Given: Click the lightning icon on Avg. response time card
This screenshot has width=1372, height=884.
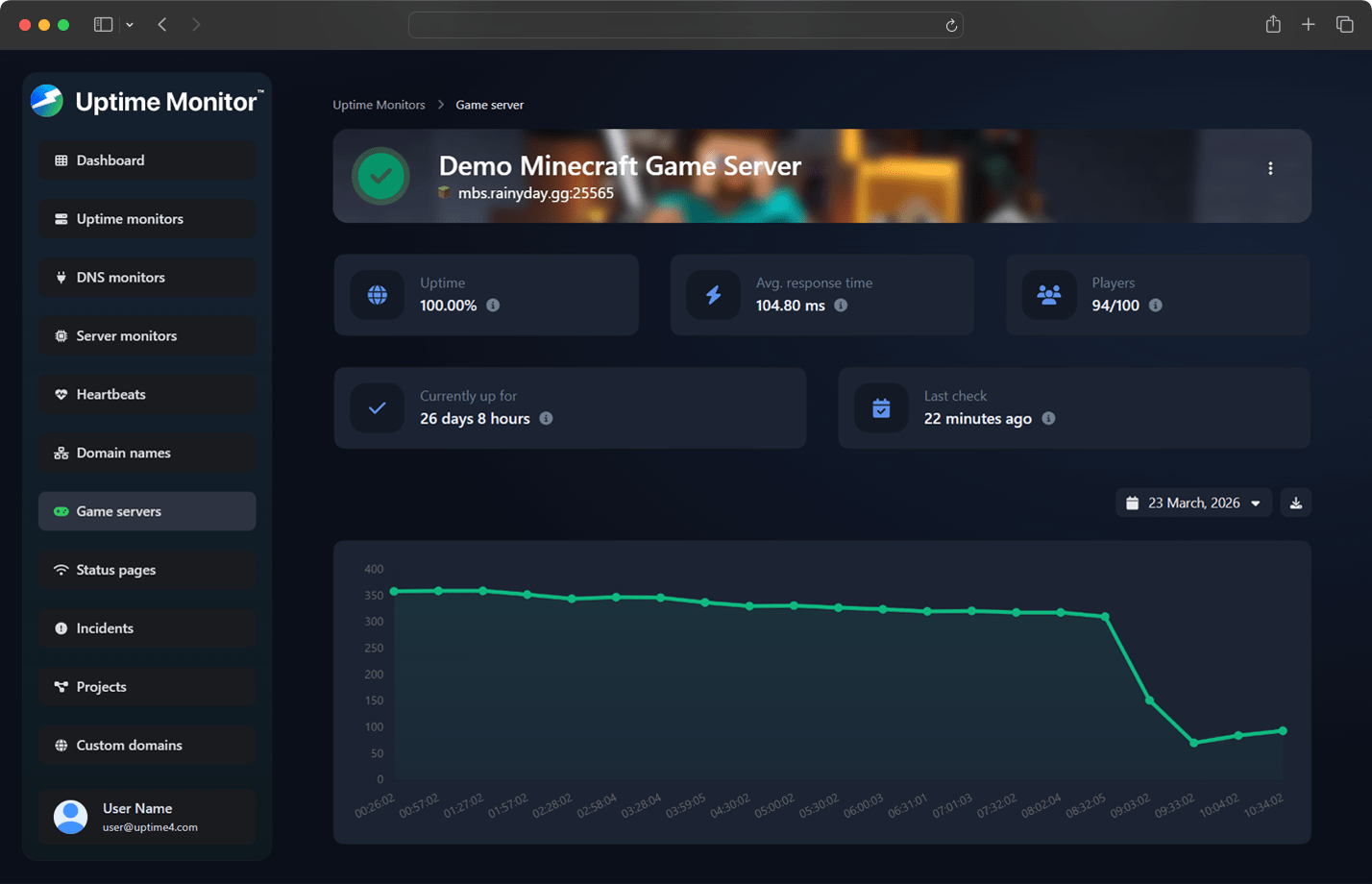Looking at the screenshot, I should pos(713,294).
